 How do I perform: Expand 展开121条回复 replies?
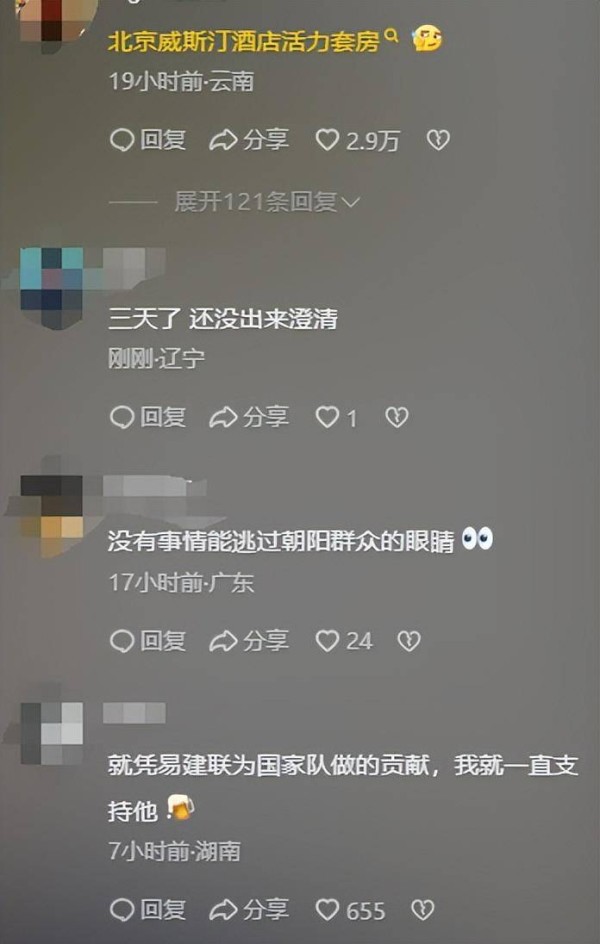[x=267, y=202]
